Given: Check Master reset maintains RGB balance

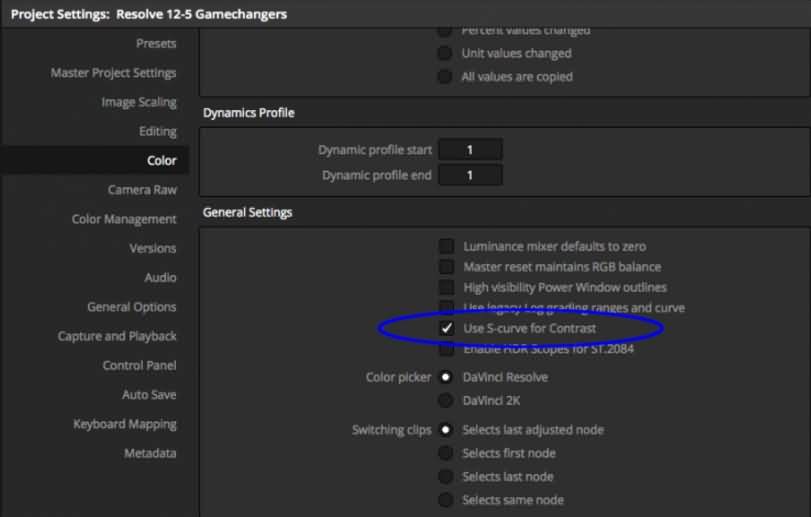Looking at the screenshot, I should [x=447, y=267].
